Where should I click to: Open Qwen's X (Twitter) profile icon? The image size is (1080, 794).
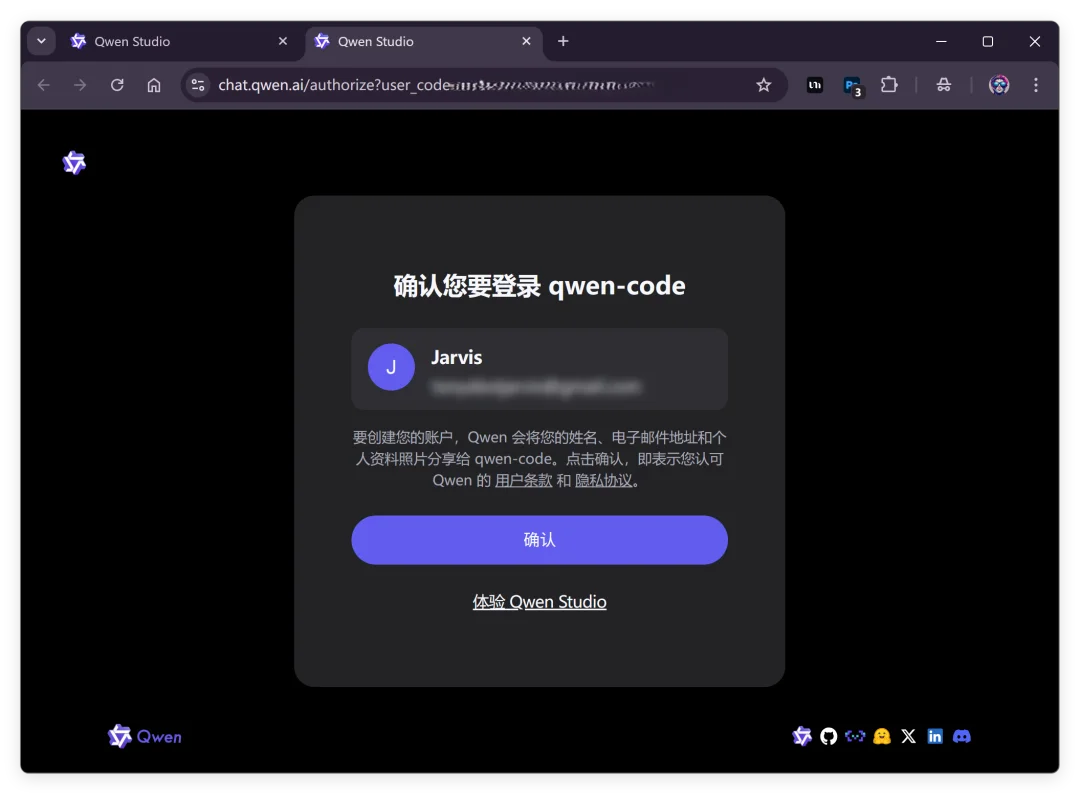pos(908,736)
